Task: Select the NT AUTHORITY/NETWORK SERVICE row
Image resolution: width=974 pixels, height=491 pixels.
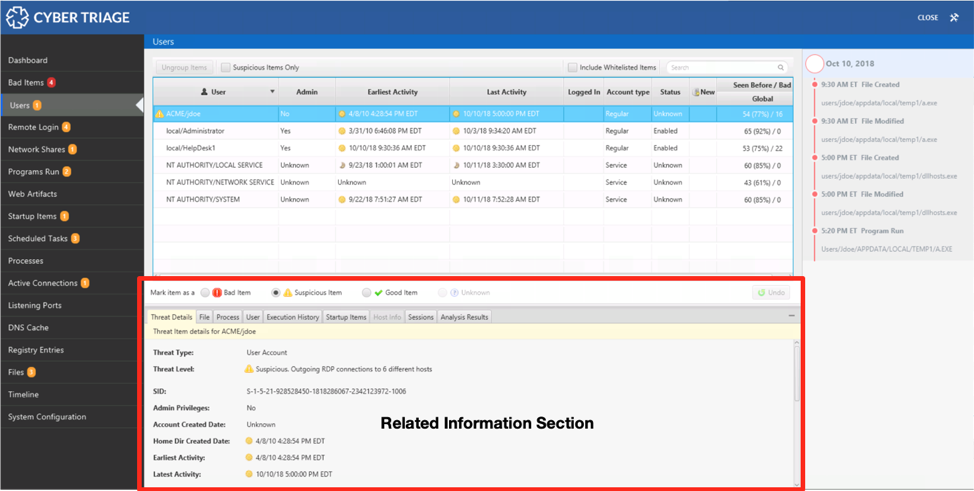Action: pos(473,182)
